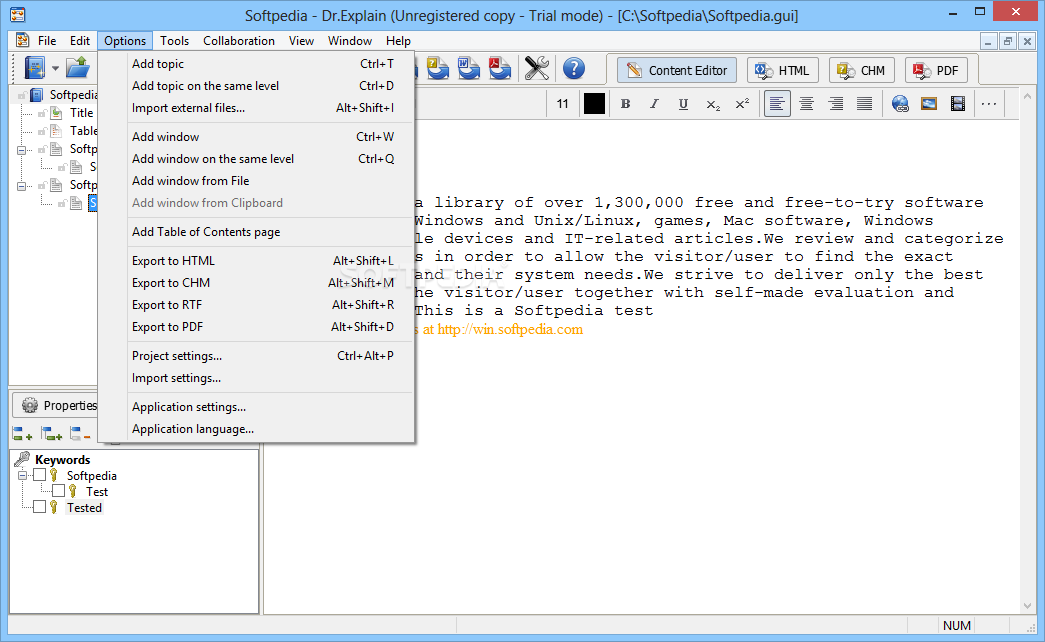This screenshot has height=642, width=1045.
Task: Select the Title topic in tree
Action: 81,113
